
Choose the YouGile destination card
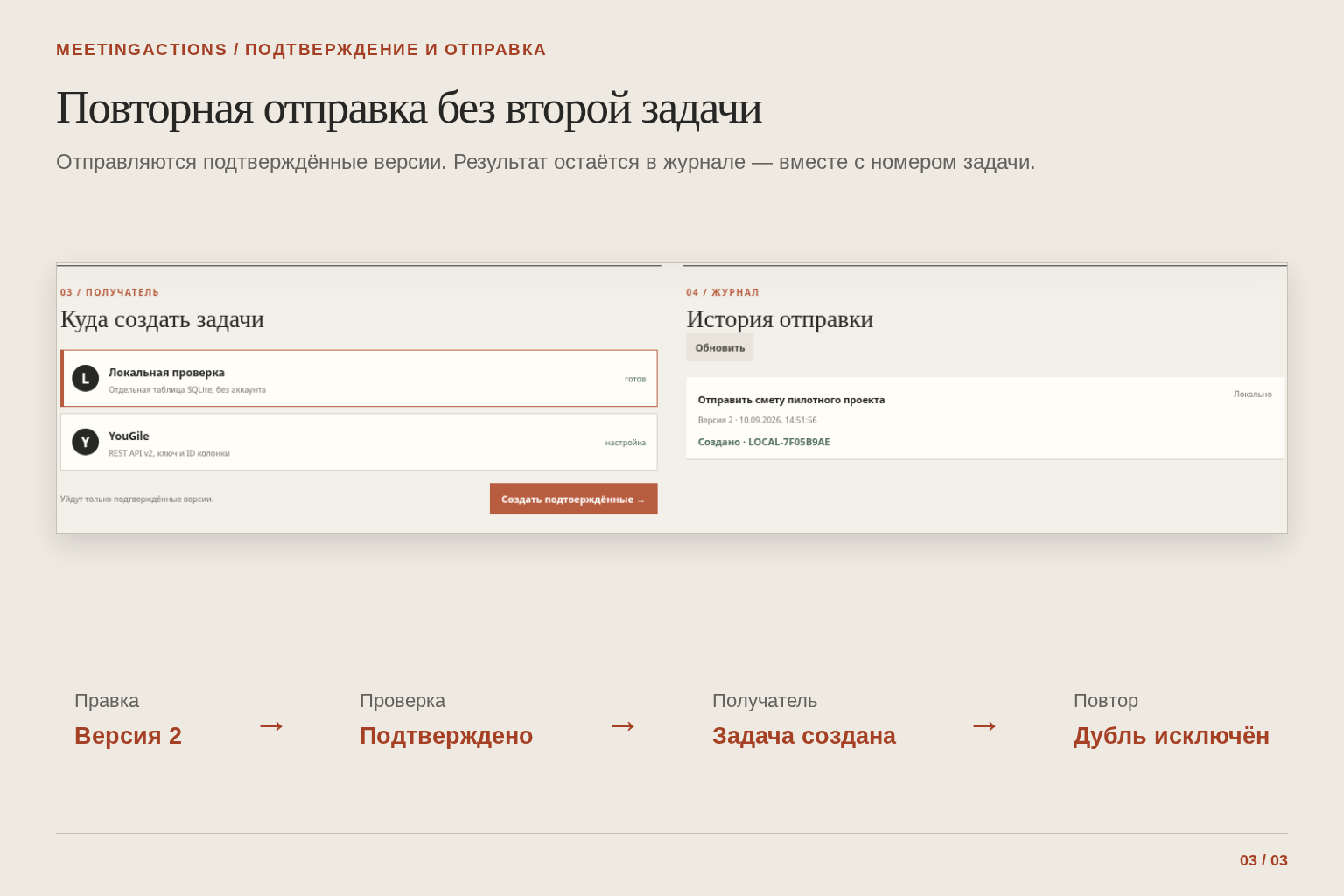point(359,442)
